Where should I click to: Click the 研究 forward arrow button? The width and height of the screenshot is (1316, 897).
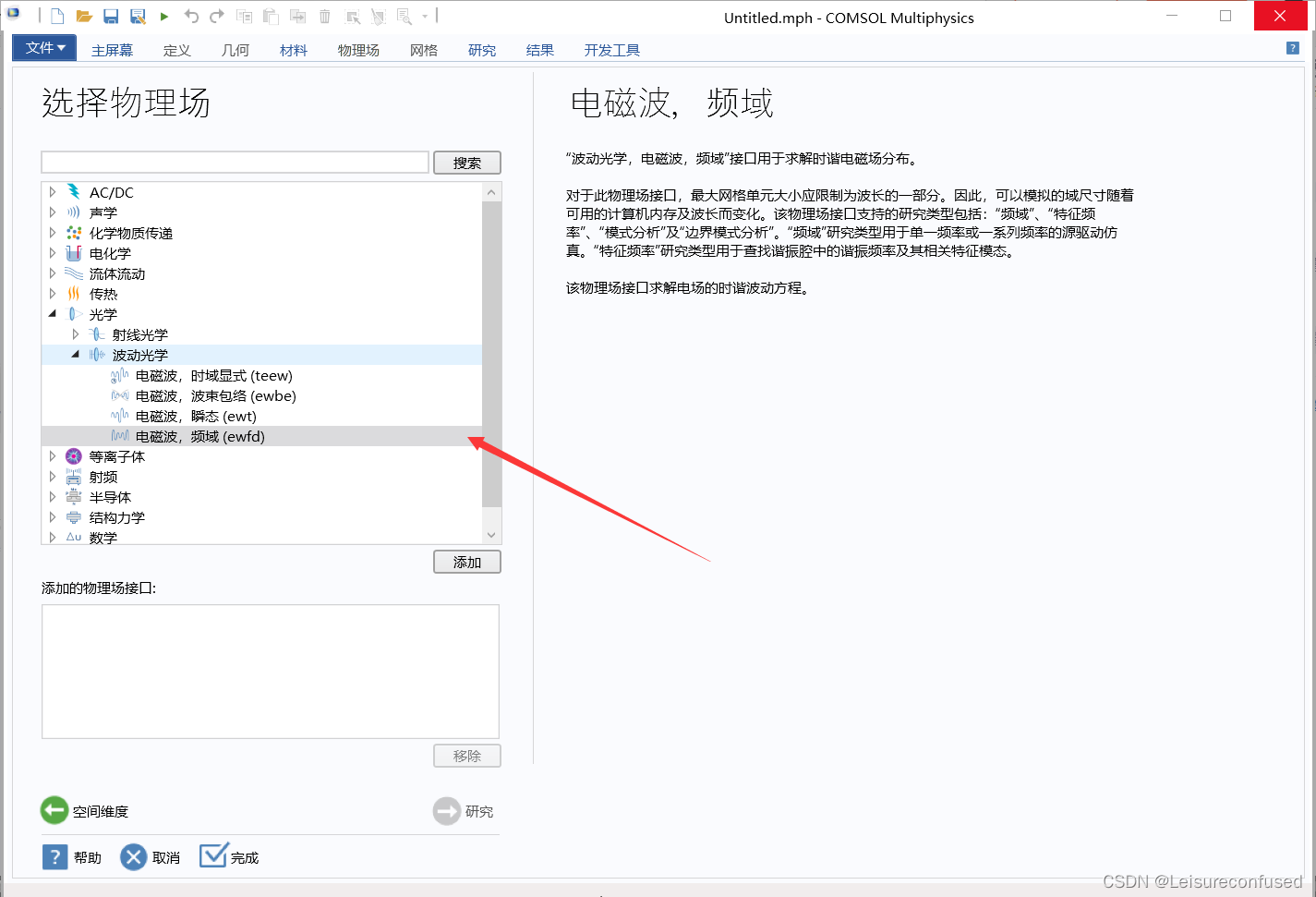point(447,811)
